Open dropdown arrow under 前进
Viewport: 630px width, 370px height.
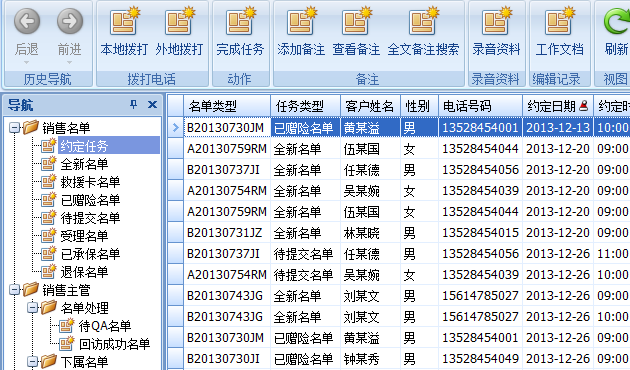(69, 62)
